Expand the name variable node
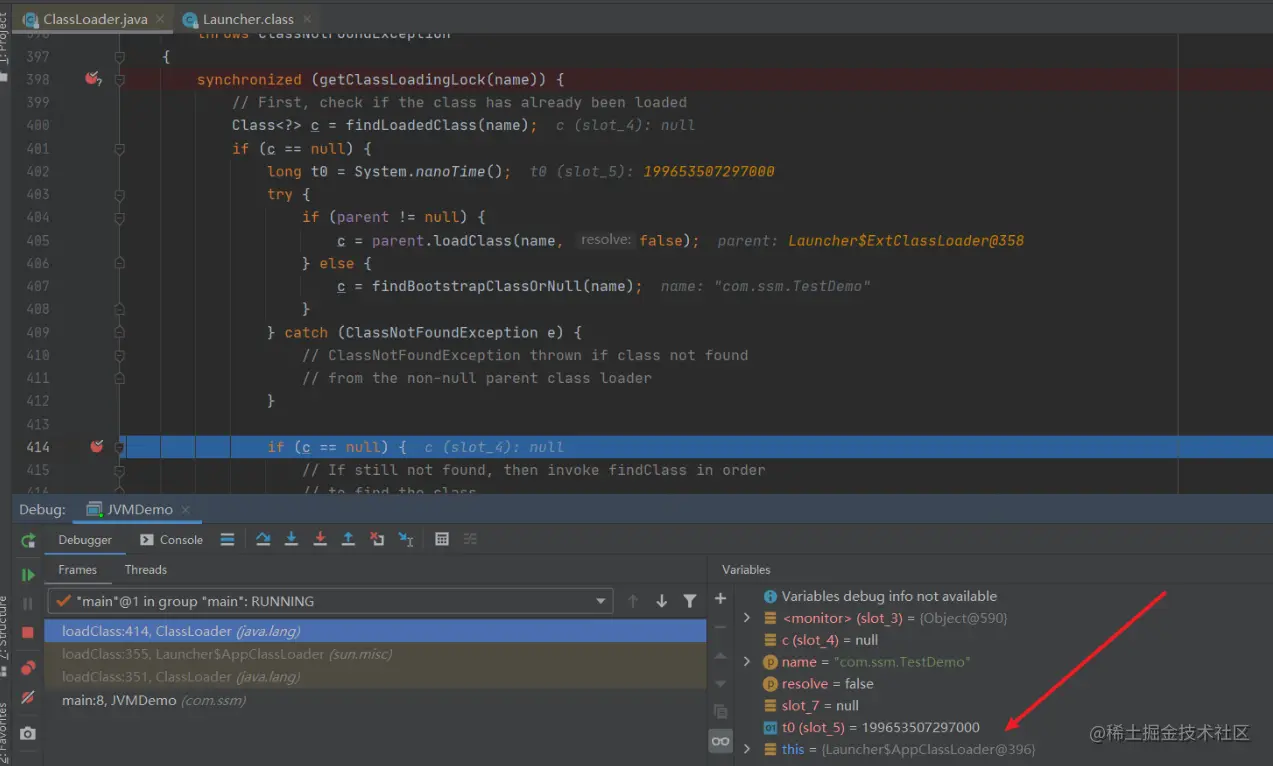The width and height of the screenshot is (1273, 766). point(747,662)
